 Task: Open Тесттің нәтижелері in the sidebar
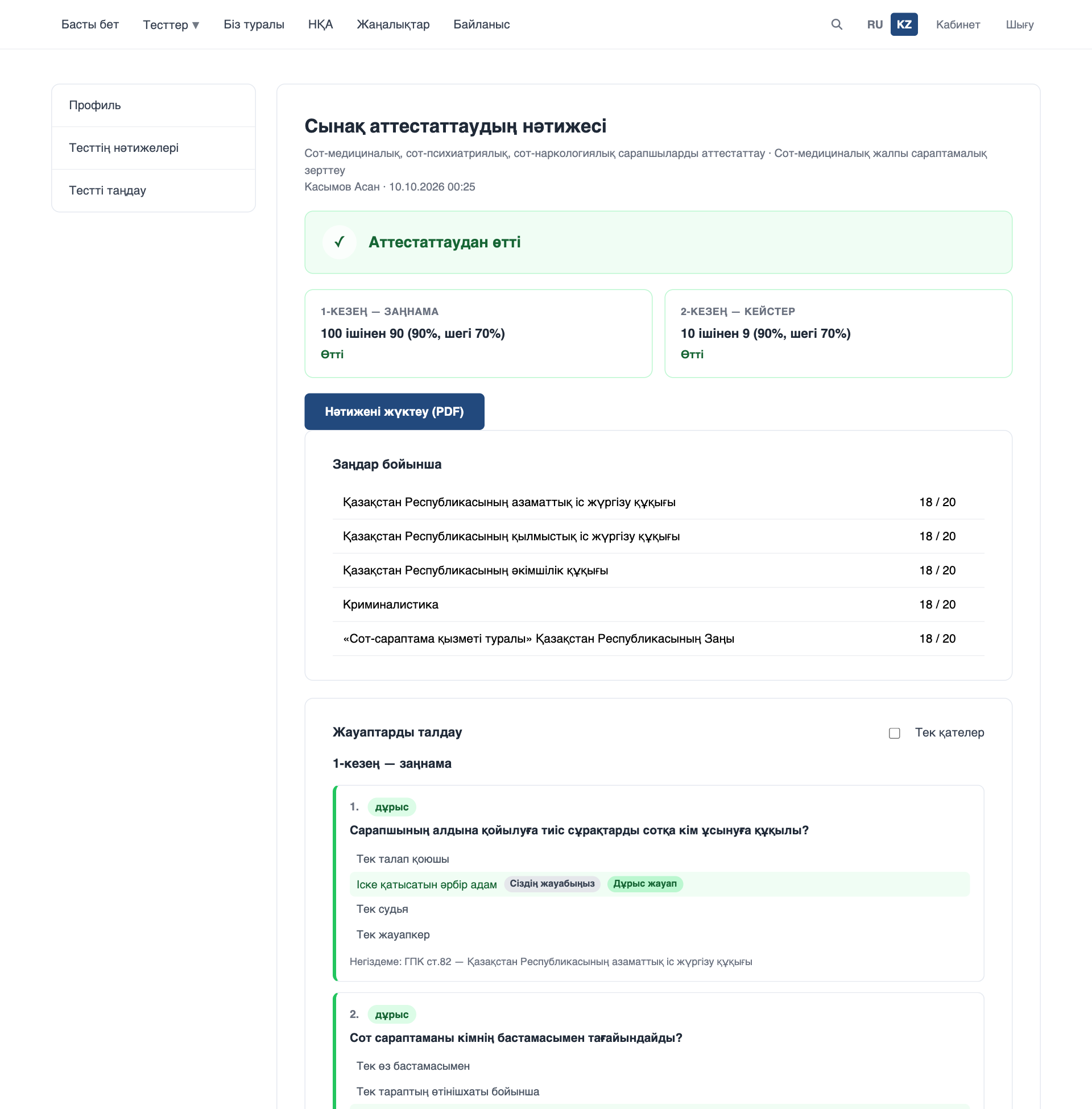pos(154,148)
